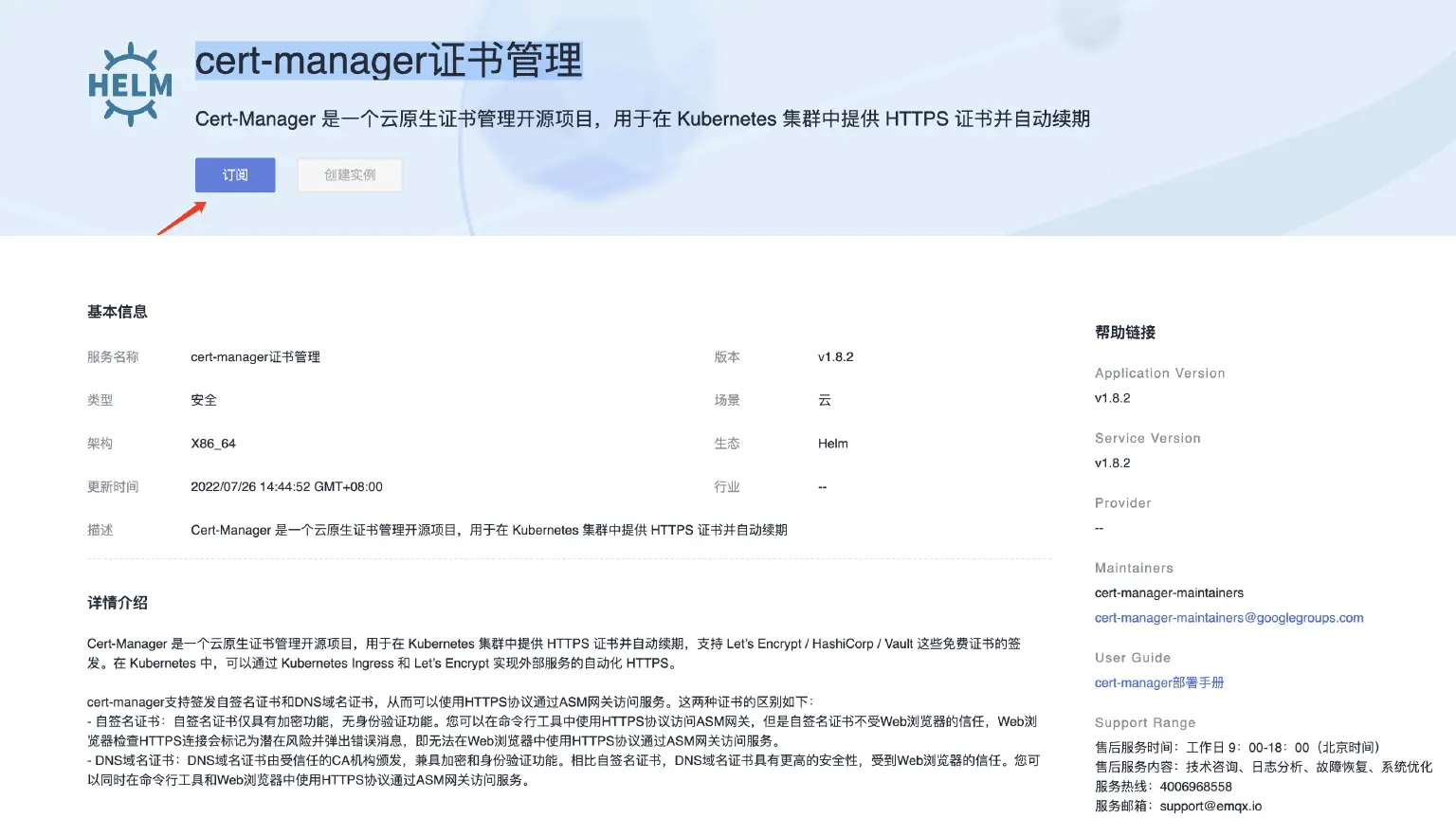Select the service hotline number 4006968558
The width and height of the screenshot is (1456, 818).
(x=1195, y=786)
